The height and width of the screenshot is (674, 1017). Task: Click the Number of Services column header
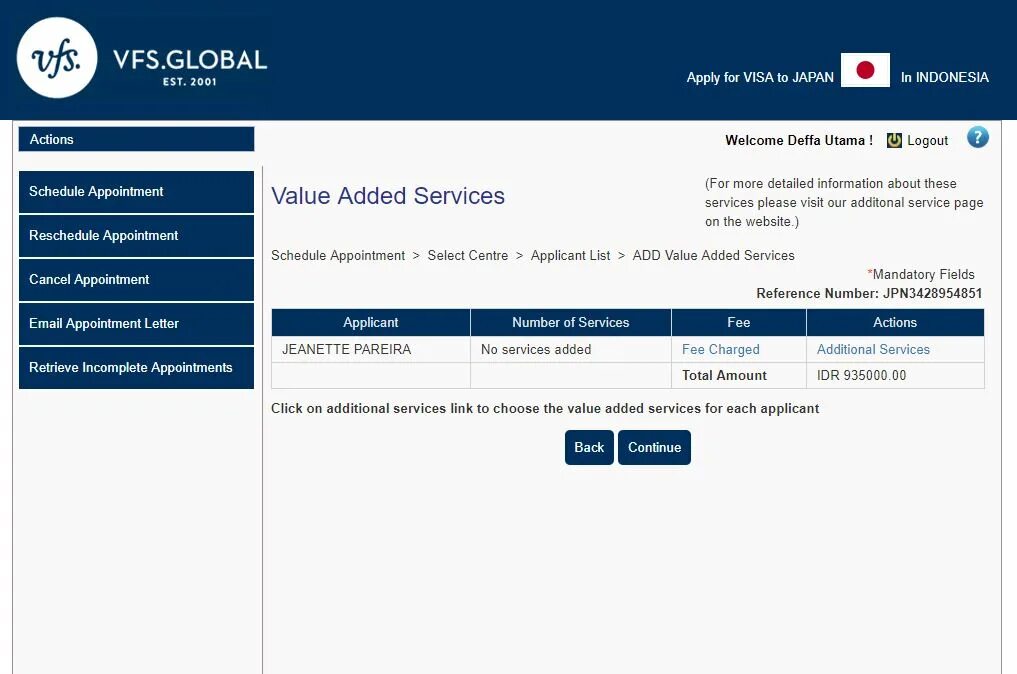coord(571,322)
